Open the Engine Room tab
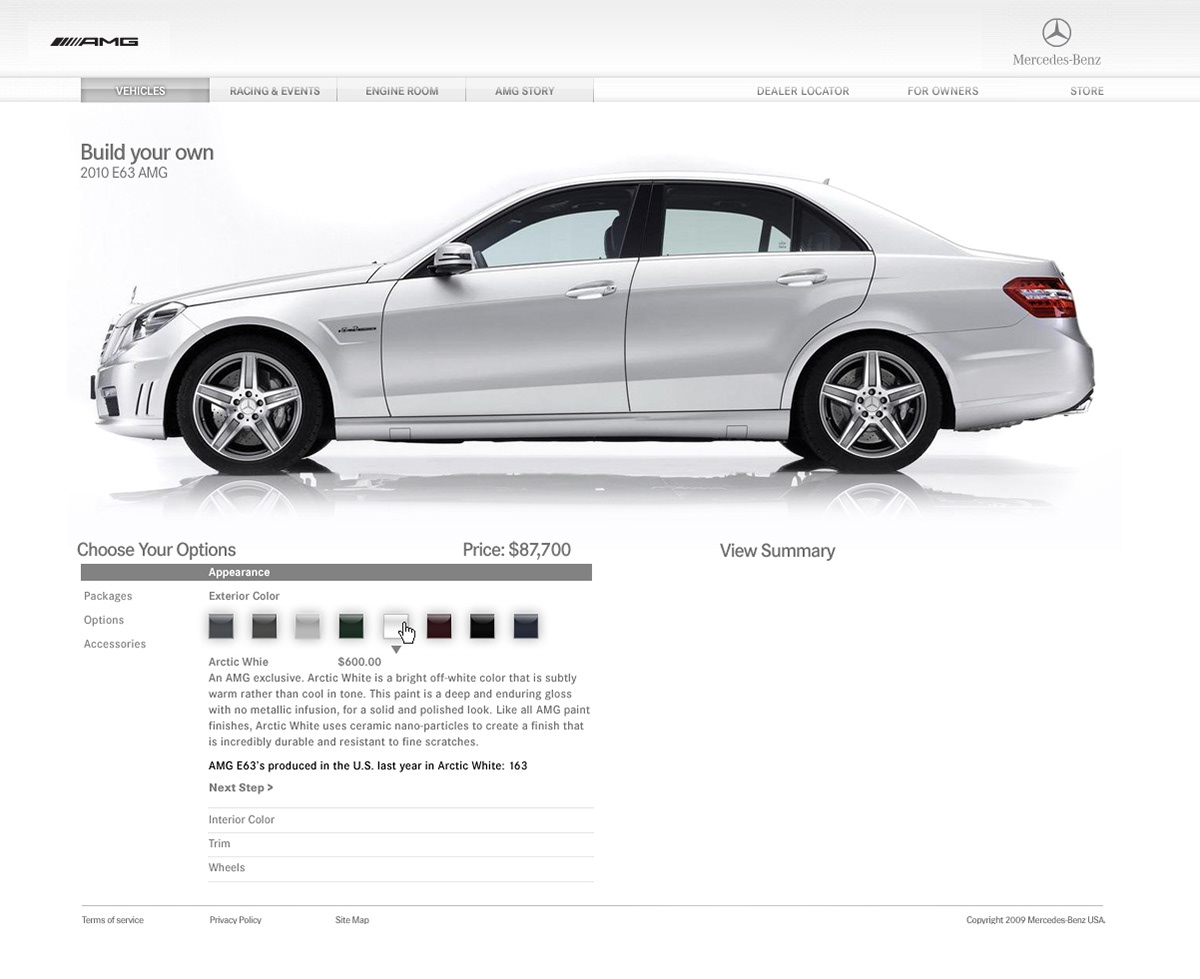Screen dimensions: 1200x979 click(402, 91)
